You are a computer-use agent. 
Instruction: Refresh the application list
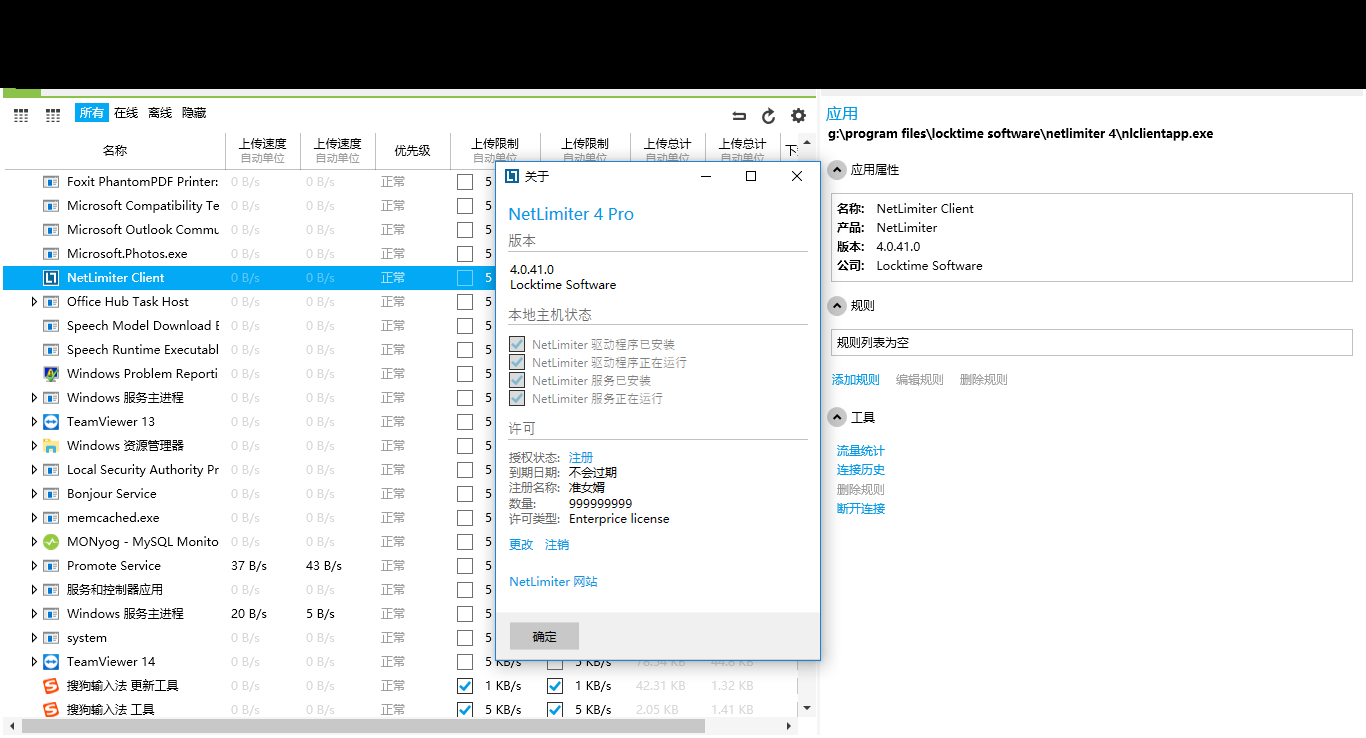click(x=768, y=116)
